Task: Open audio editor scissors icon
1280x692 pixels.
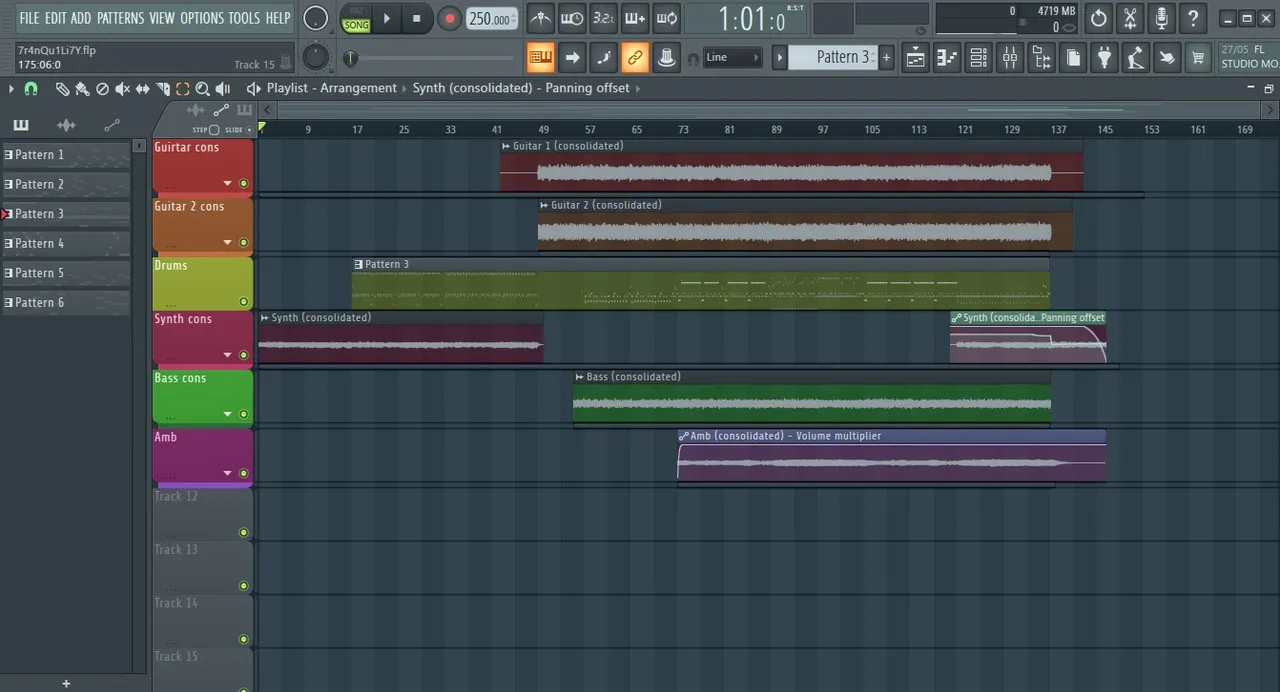Action: tap(1130, 18)
